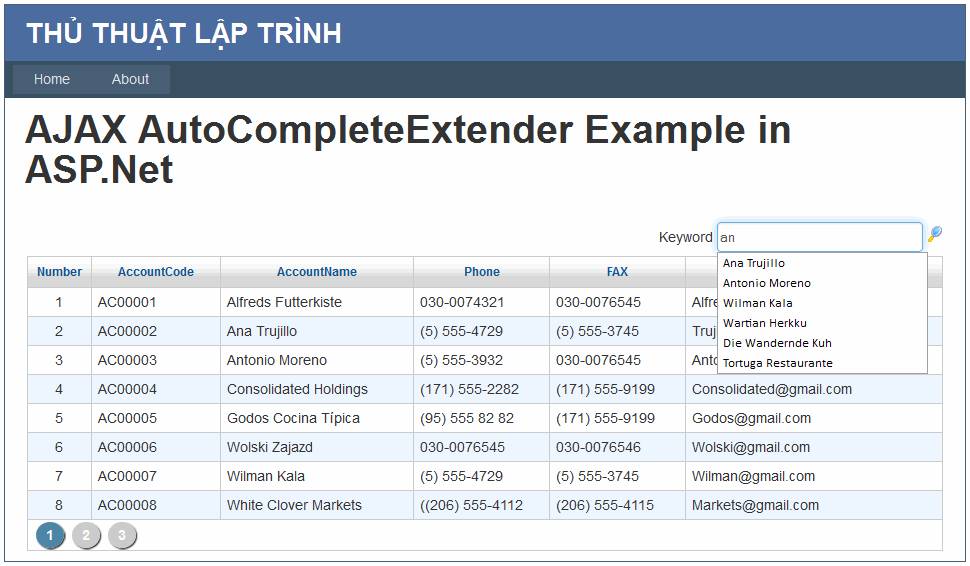Click the phone cell (95) 555 82 82
Screen dimensions: 970x566
tap(481, 418)
